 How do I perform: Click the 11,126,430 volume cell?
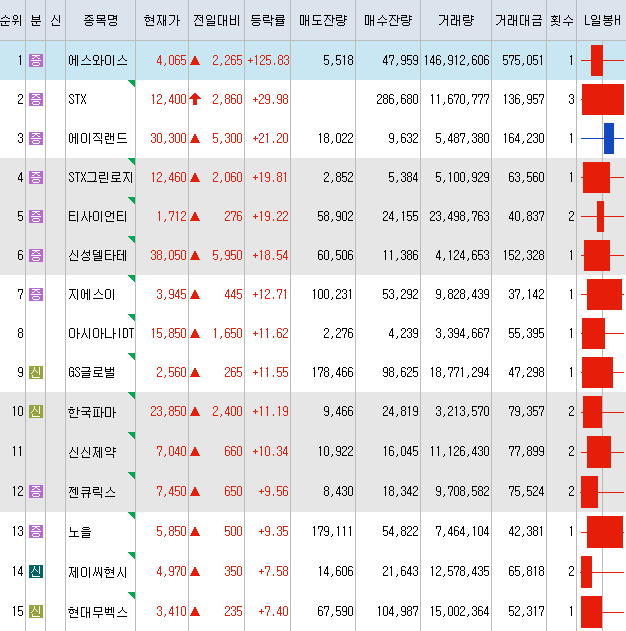pyautogui.click(x=459, y=452)
